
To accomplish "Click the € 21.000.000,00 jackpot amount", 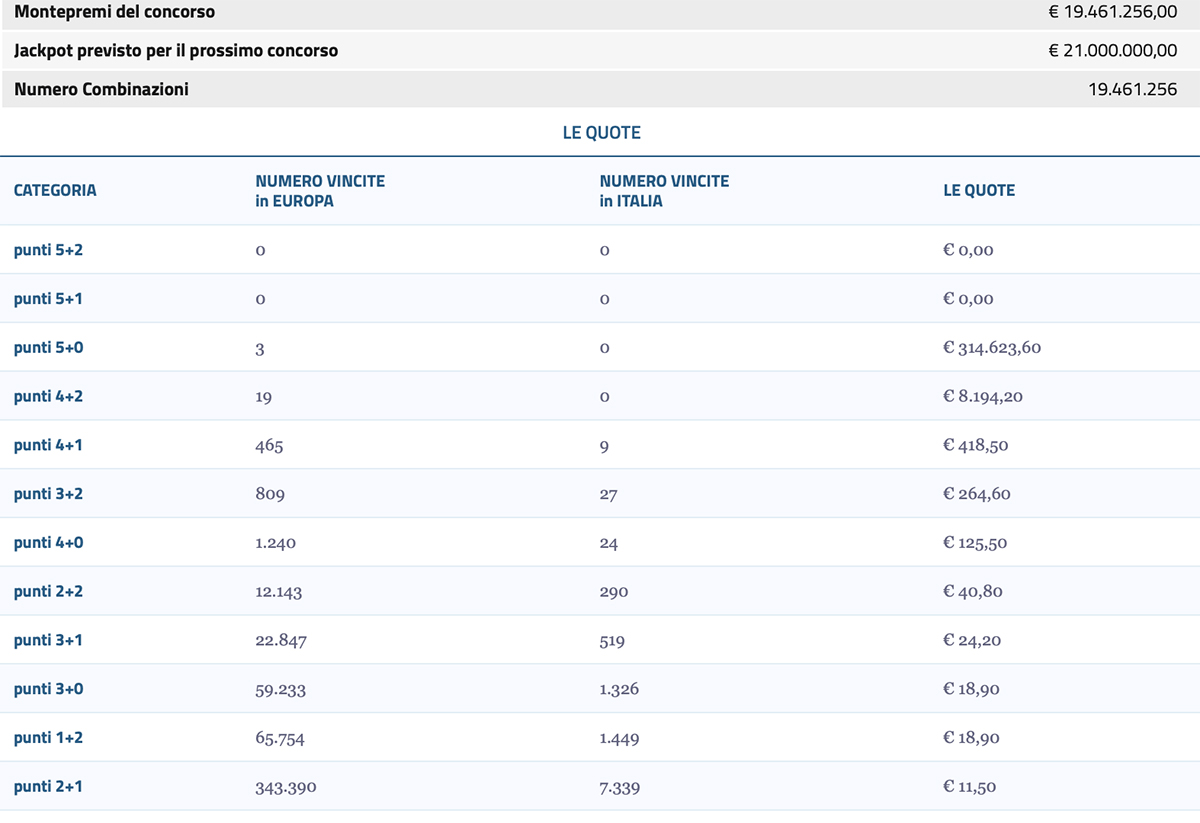I will coord(1112,50).
